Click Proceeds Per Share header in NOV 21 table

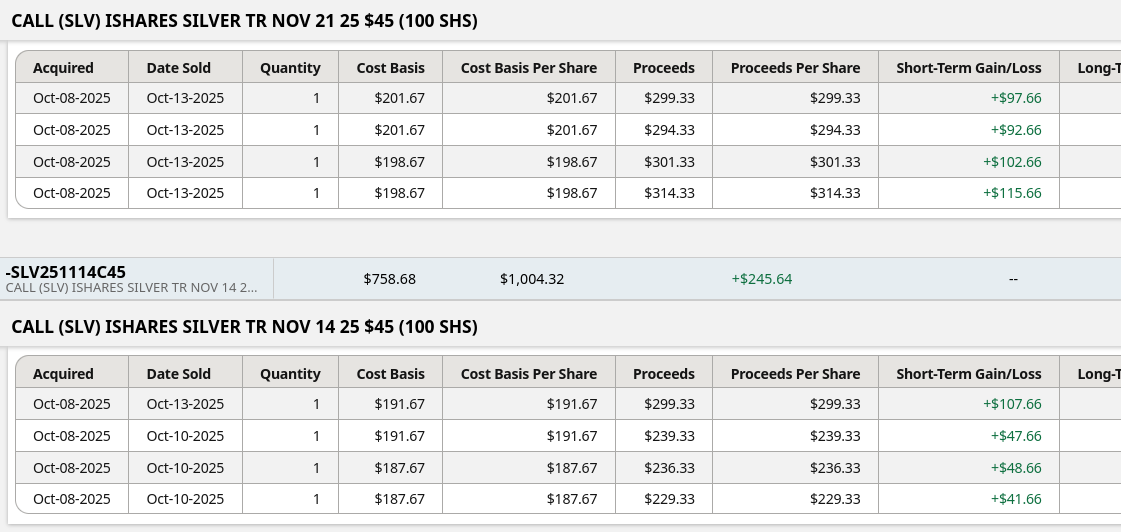795,68
